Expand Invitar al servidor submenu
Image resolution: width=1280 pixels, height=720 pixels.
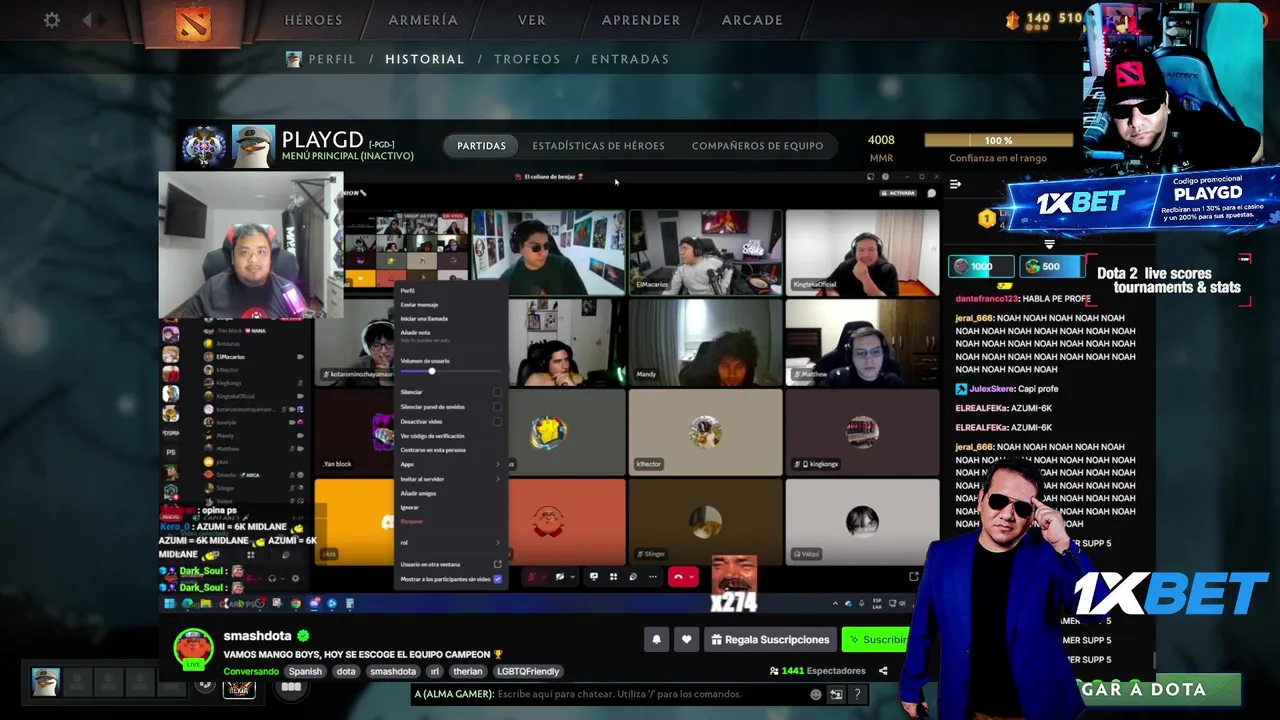pos(450,479)
